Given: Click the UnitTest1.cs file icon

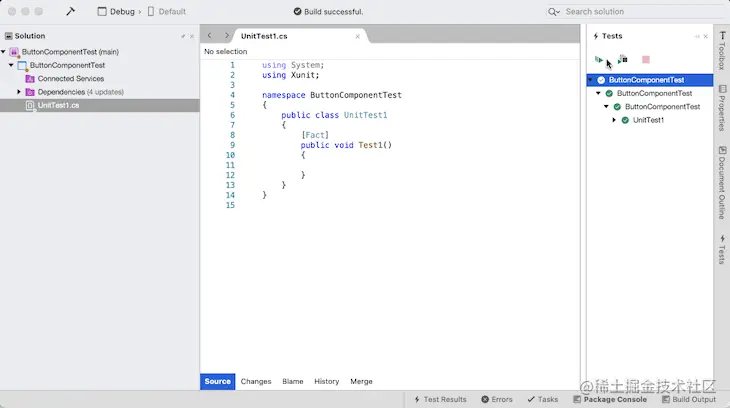Looking at the screenshot, I should coord(30,106).
